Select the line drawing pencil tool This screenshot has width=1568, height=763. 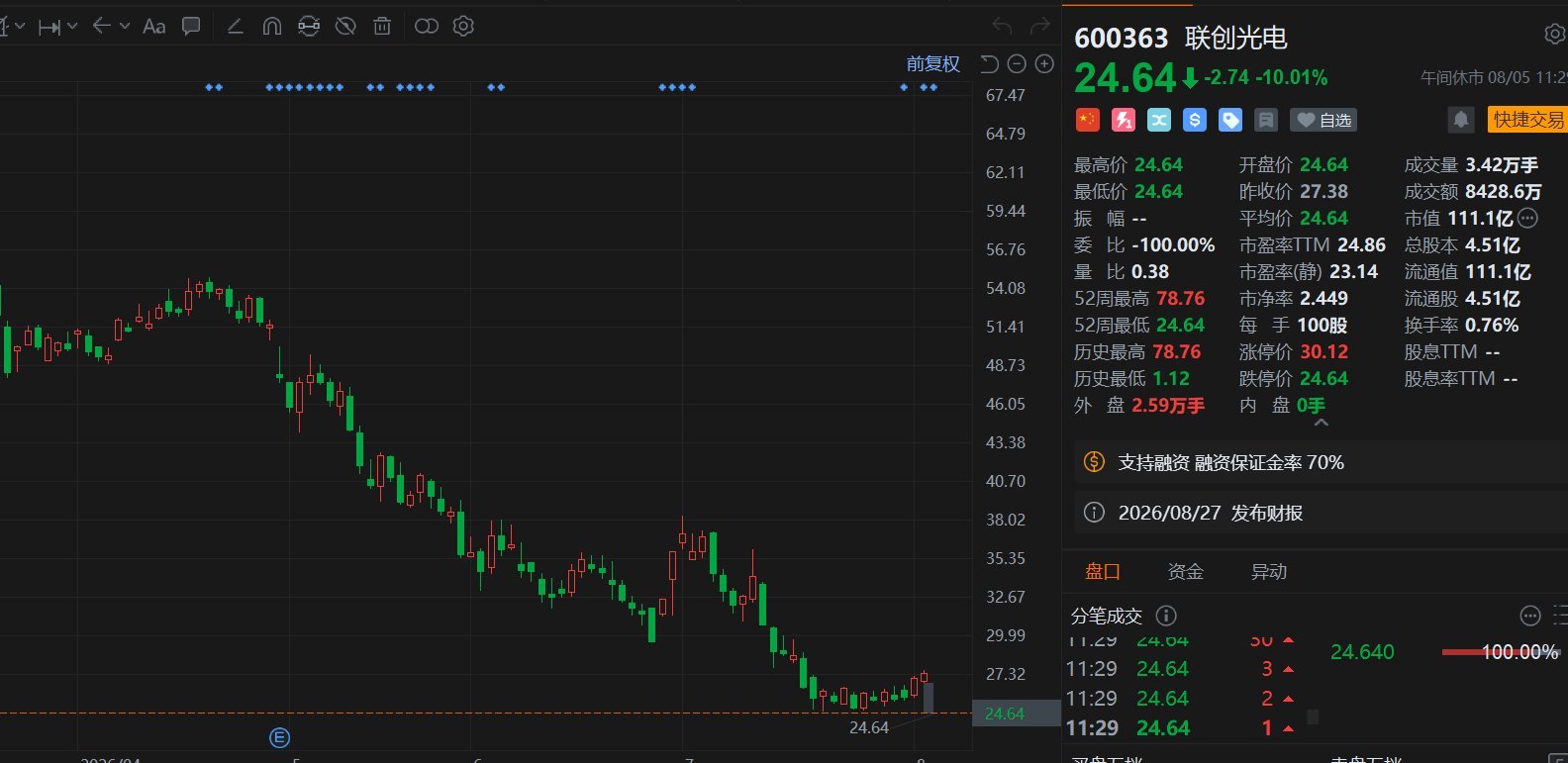pos(236,27)
